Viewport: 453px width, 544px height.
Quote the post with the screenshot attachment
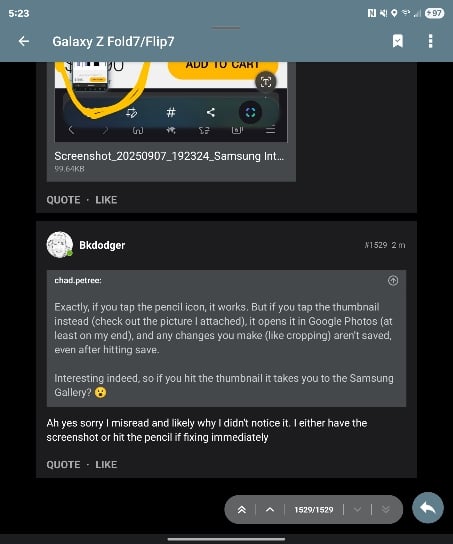63,200
